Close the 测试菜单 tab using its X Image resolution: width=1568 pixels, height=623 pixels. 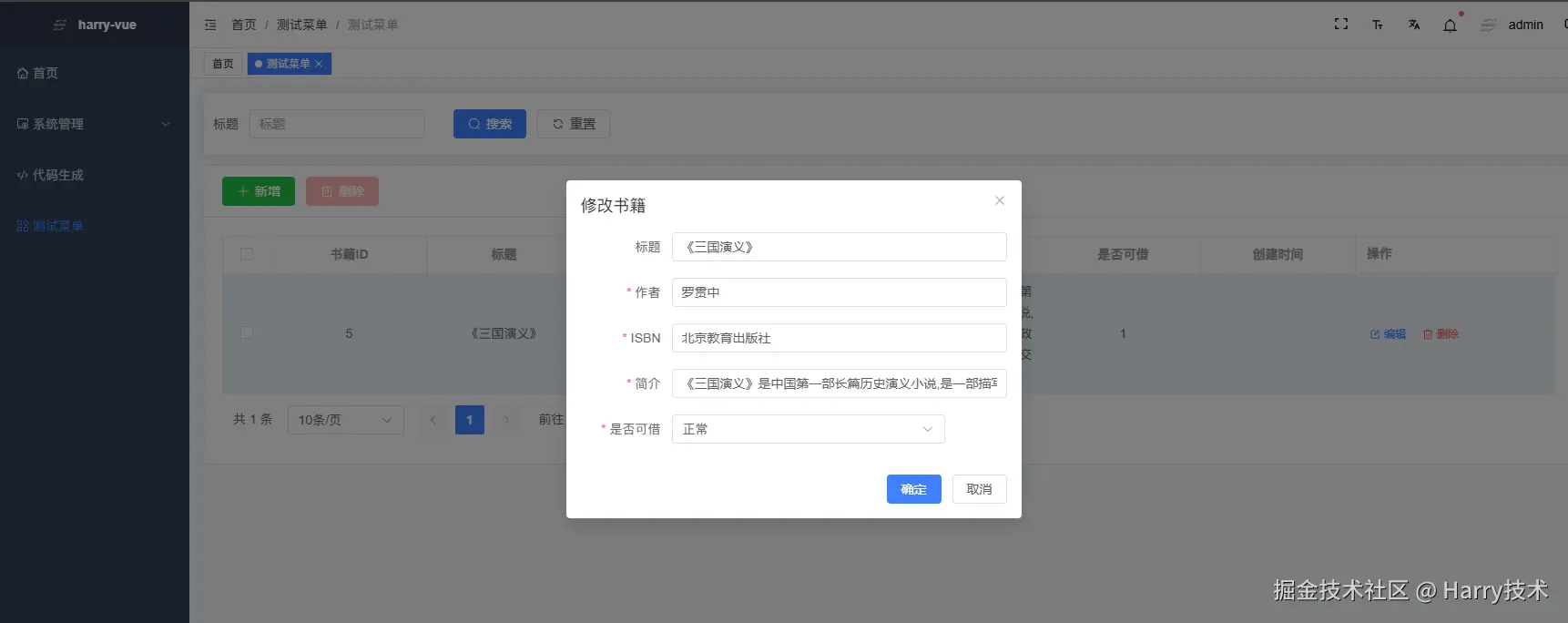[x=319, y=64]
